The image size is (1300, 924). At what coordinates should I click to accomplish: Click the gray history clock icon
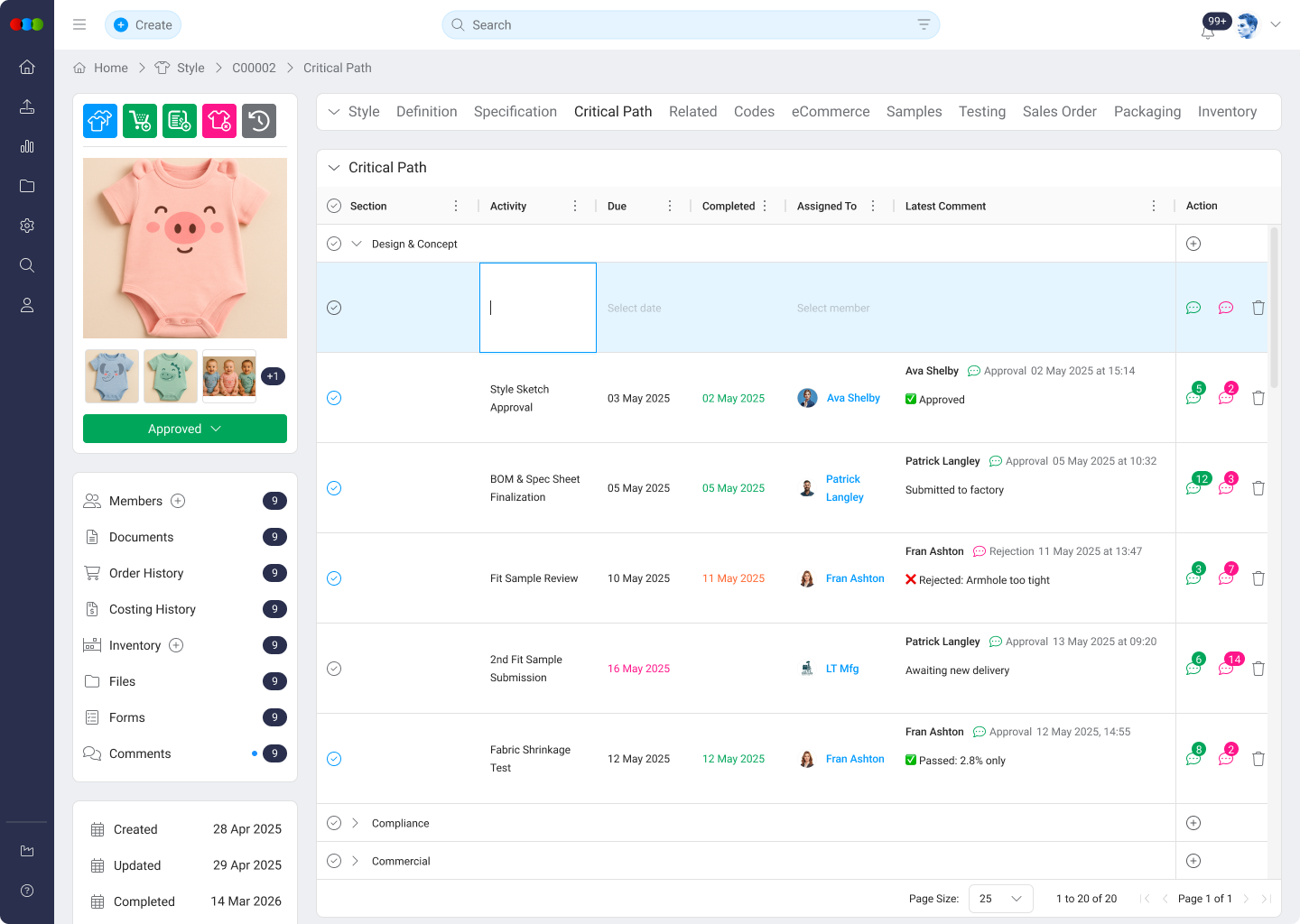(x=259, y=121)
